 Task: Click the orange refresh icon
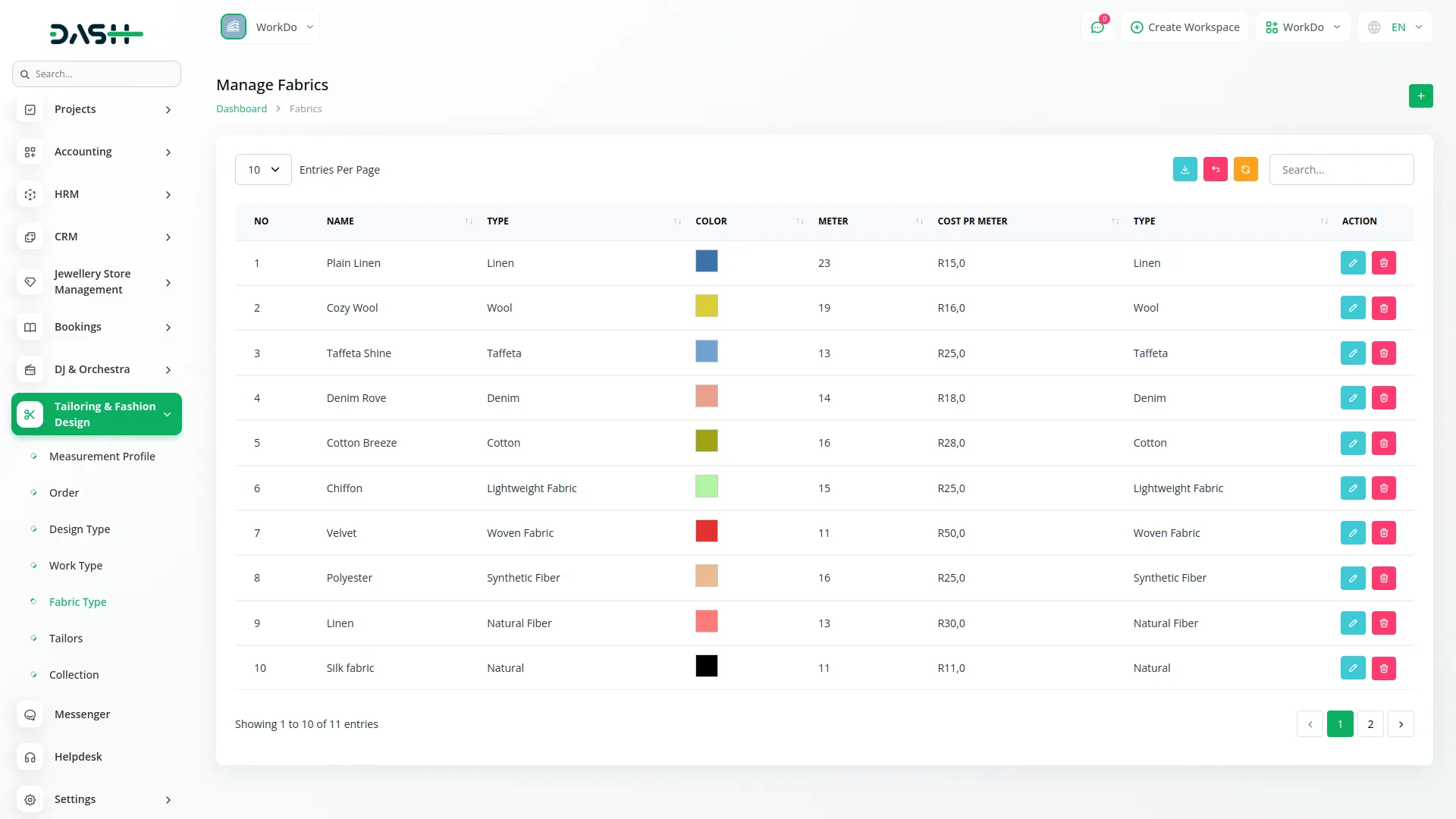[1245, 170]
